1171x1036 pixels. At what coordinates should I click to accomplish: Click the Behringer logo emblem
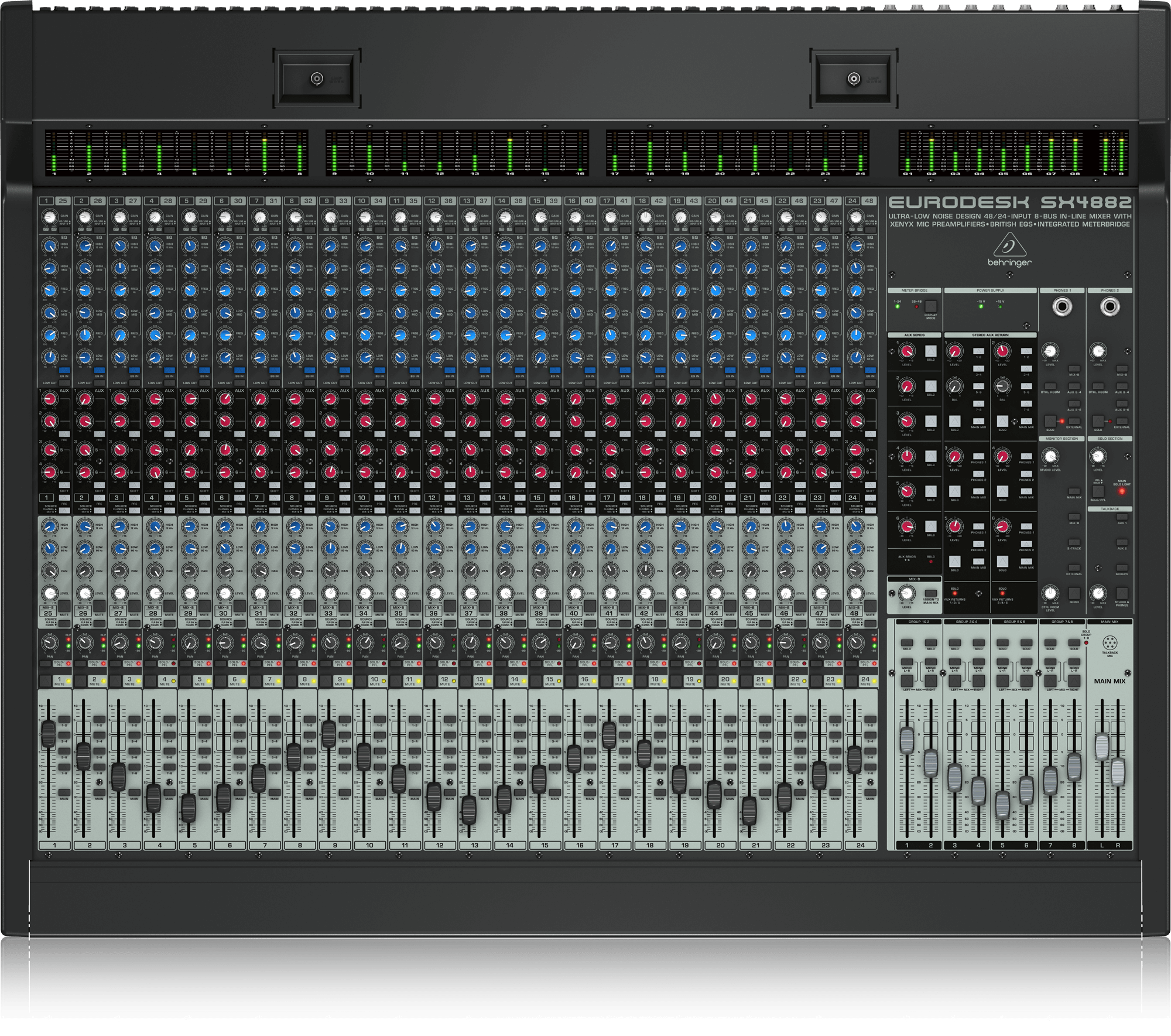1009,246
